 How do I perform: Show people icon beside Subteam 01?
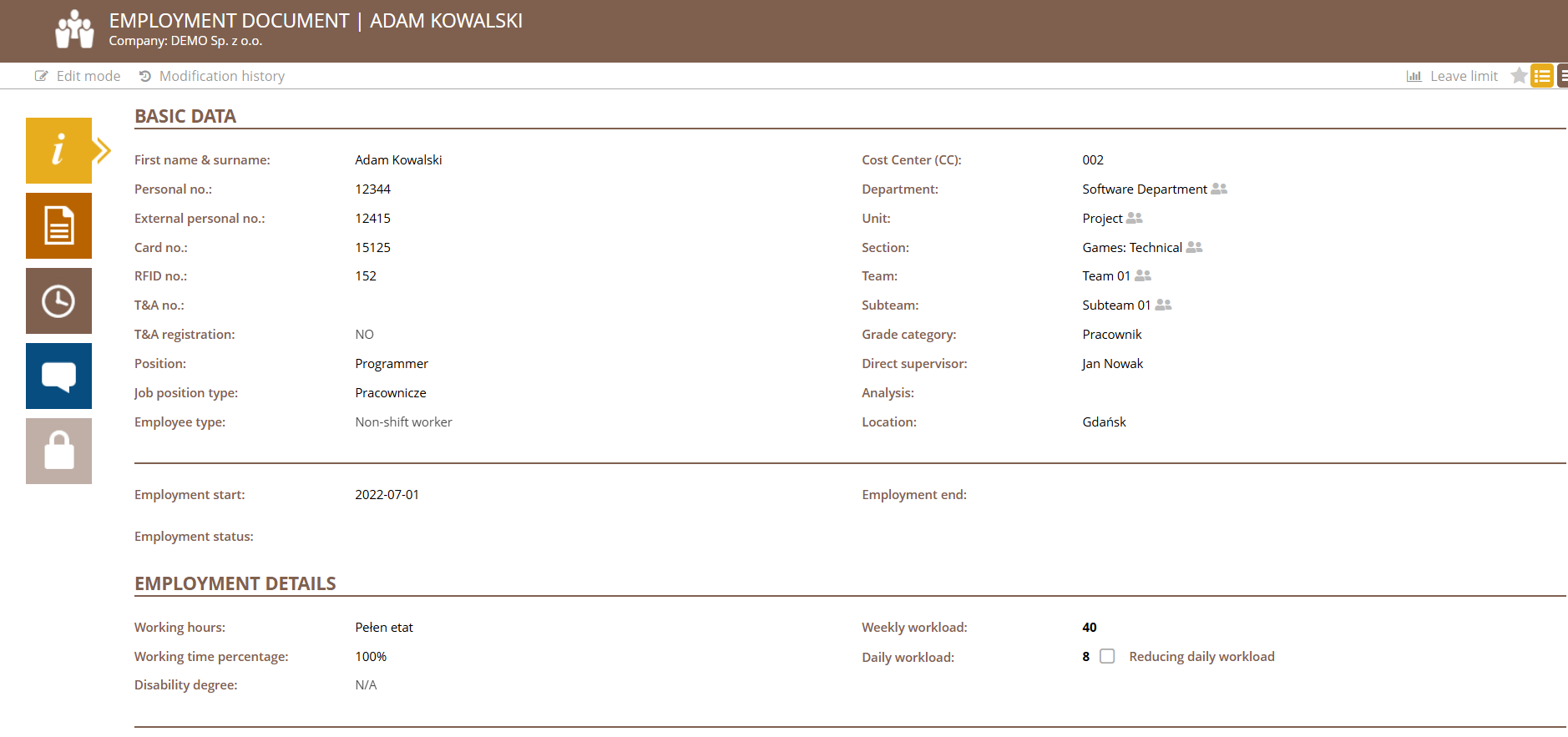click(1163, 305)
